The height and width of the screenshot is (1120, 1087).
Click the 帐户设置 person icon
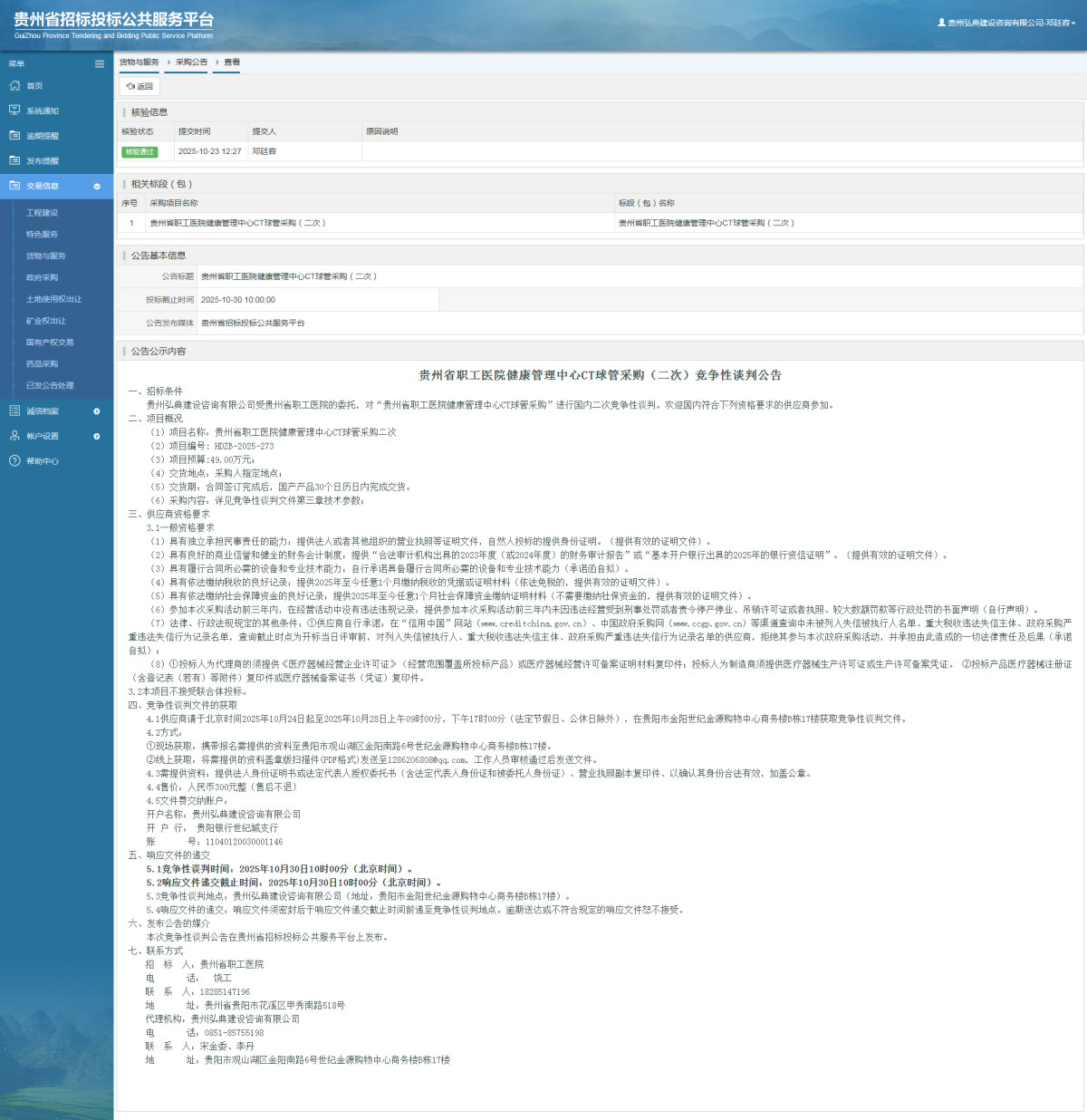tap(14, 436)
